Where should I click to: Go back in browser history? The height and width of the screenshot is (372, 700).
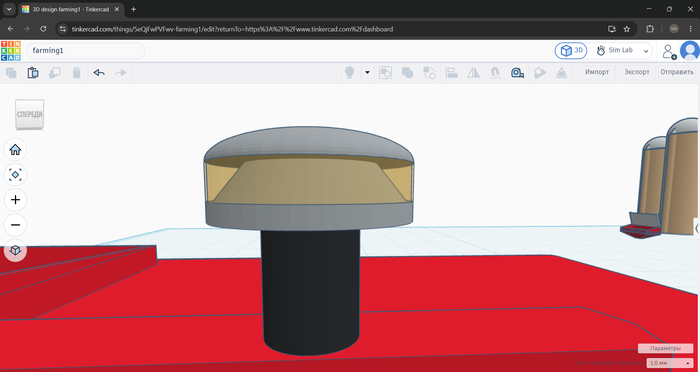(11, 29)
